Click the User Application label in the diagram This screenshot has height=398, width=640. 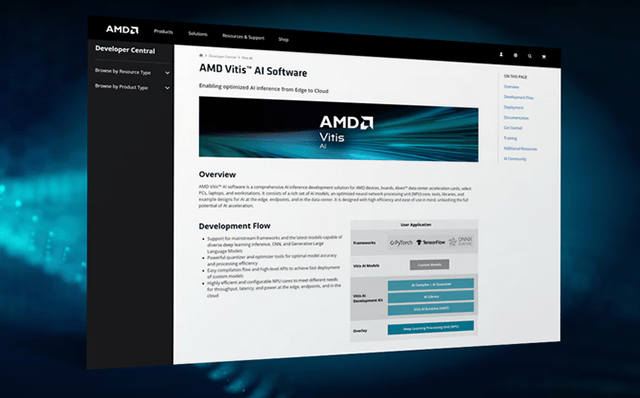pos(416,225)
